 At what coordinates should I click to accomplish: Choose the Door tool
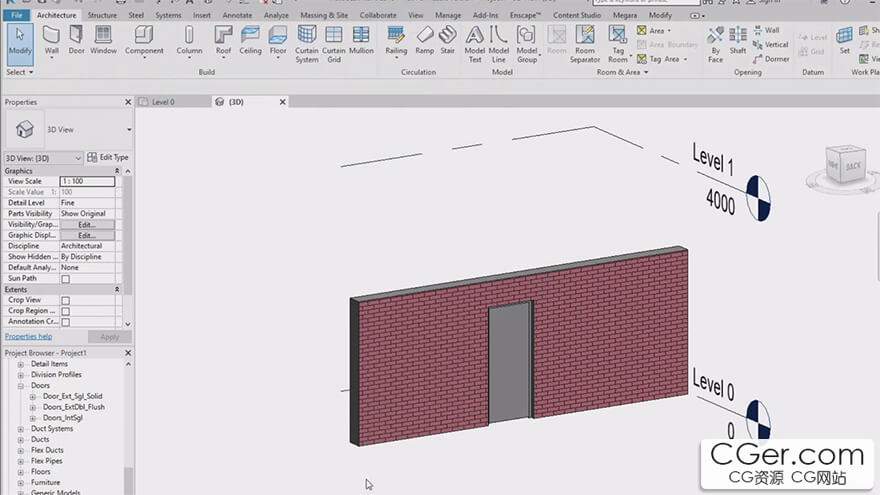[x=76, y=40]
